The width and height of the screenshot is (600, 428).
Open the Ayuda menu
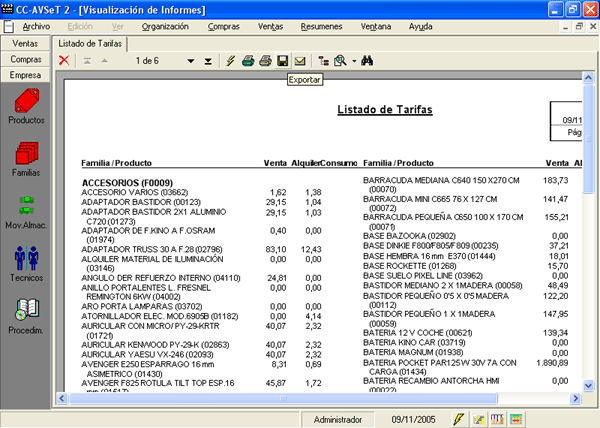pyautogui.click(x=420, y=27)
